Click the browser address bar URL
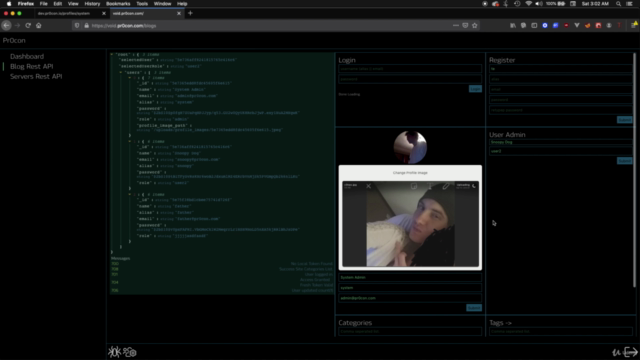The height and width of the screenshot is (360, 640). pyautogui.click(x=124, y=25)
